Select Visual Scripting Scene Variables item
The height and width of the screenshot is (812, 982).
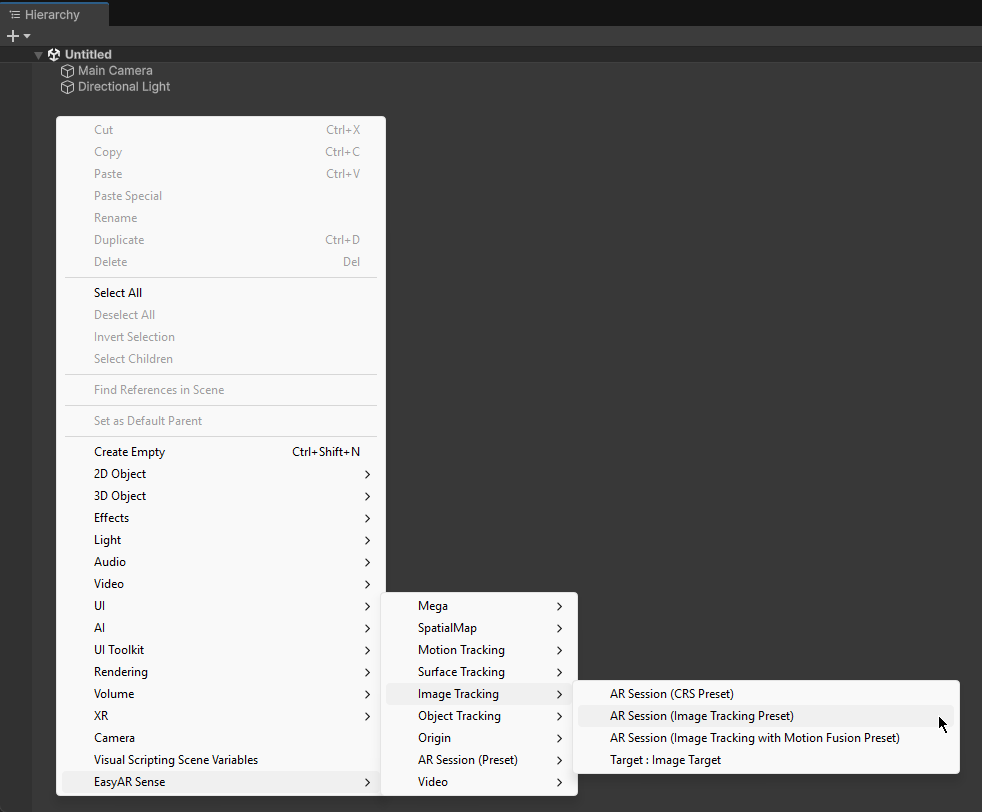(175, 760)
